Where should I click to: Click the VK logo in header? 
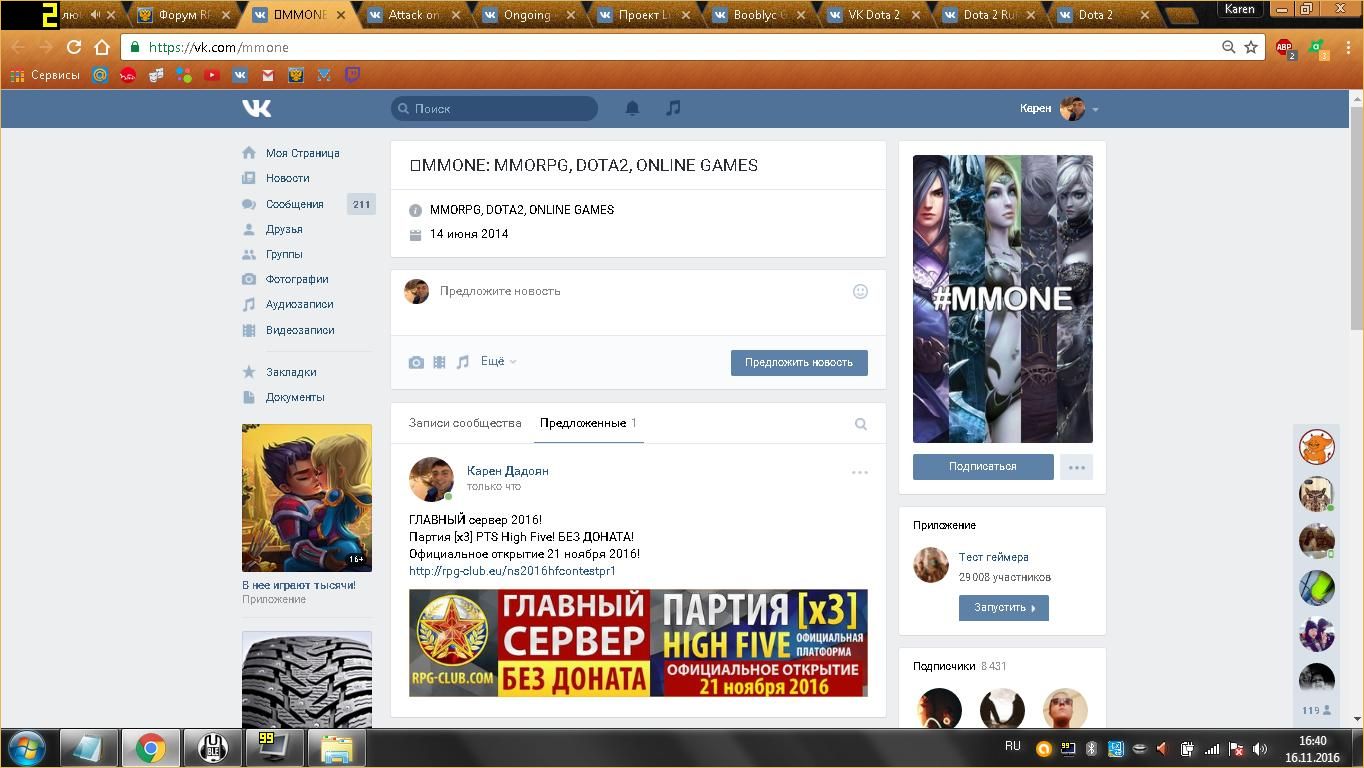(256, 108)
